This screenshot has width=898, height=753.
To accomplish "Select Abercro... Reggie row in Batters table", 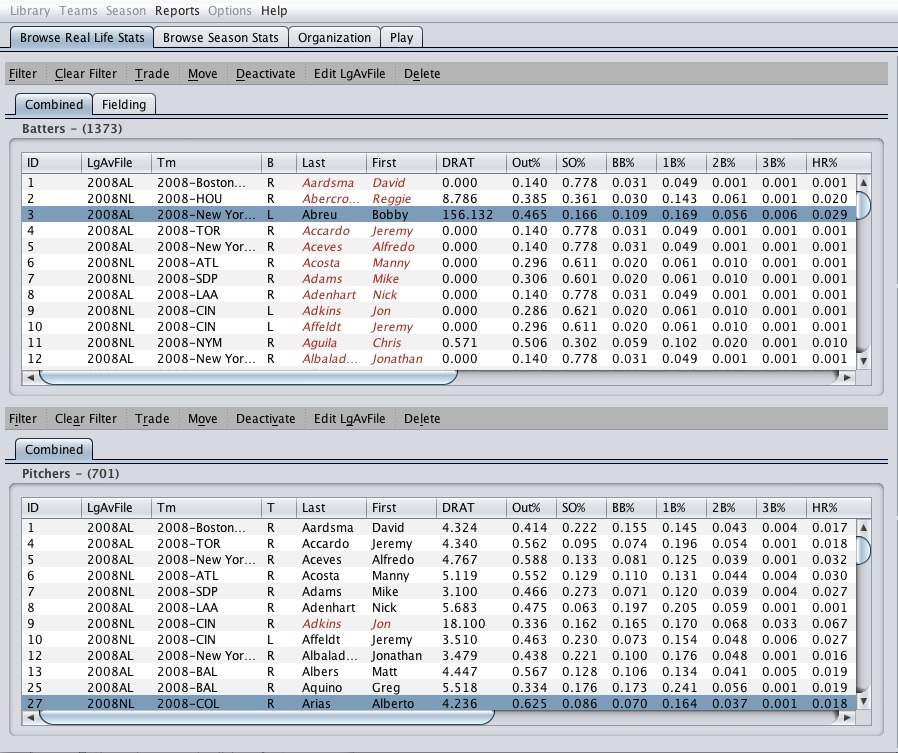I will 439,199.
